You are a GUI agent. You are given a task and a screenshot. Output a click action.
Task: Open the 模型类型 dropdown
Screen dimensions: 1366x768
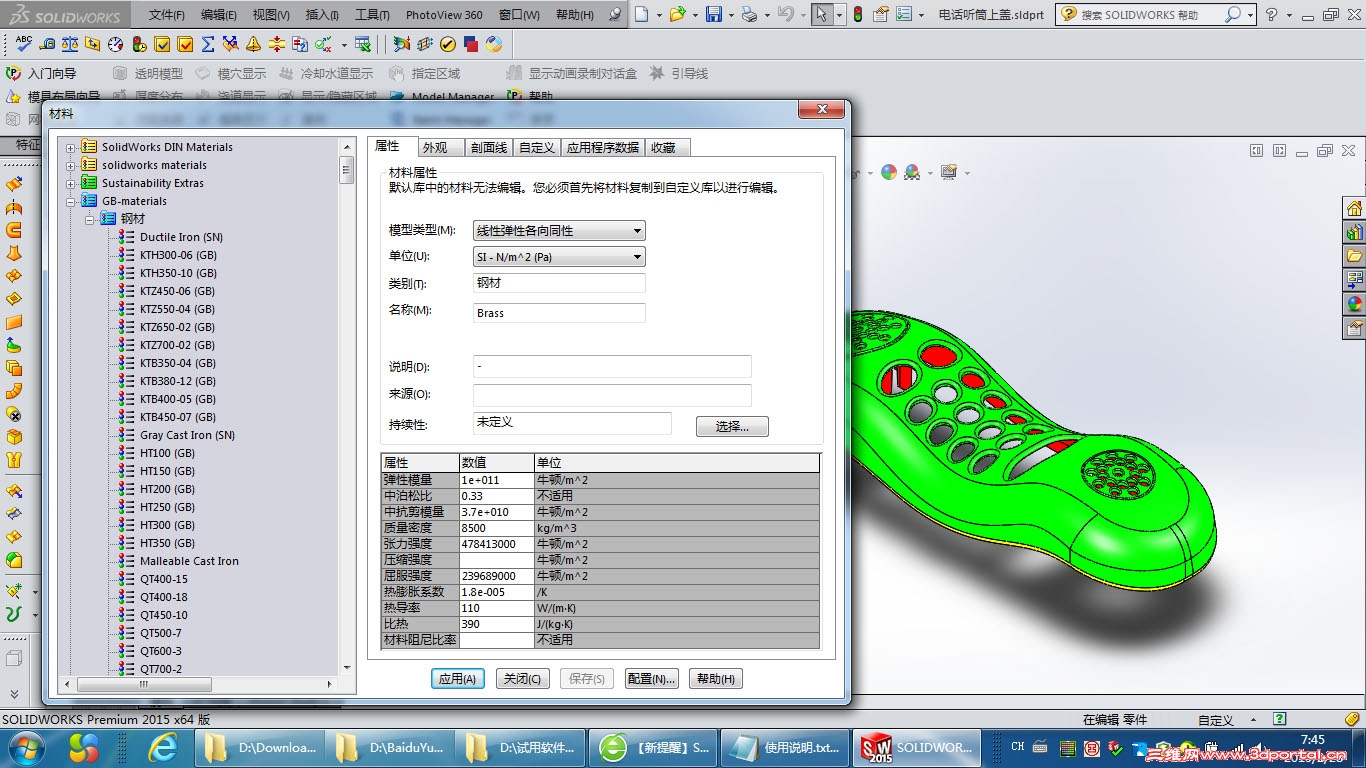(x=559, y=230)
